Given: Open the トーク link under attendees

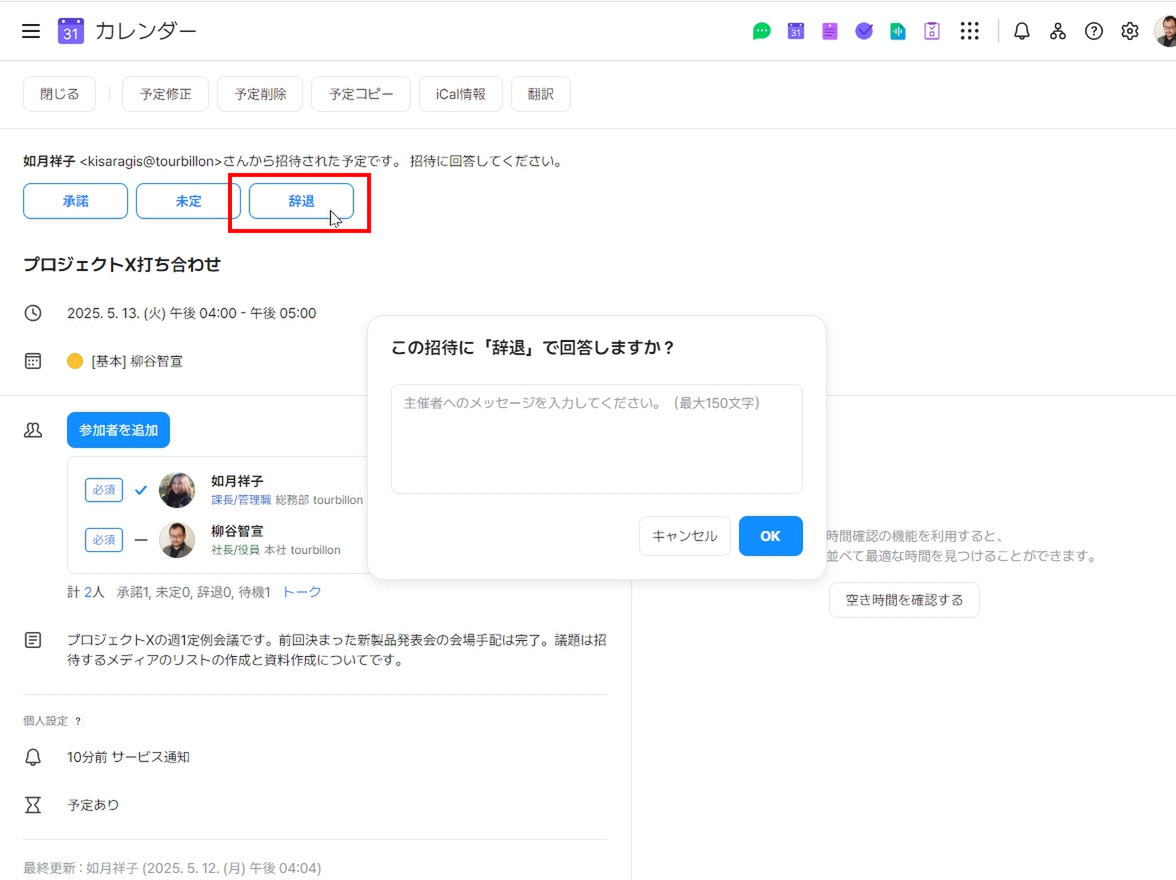Looking at the screenshot, I should pyautogui.click(x=302, y=592).
